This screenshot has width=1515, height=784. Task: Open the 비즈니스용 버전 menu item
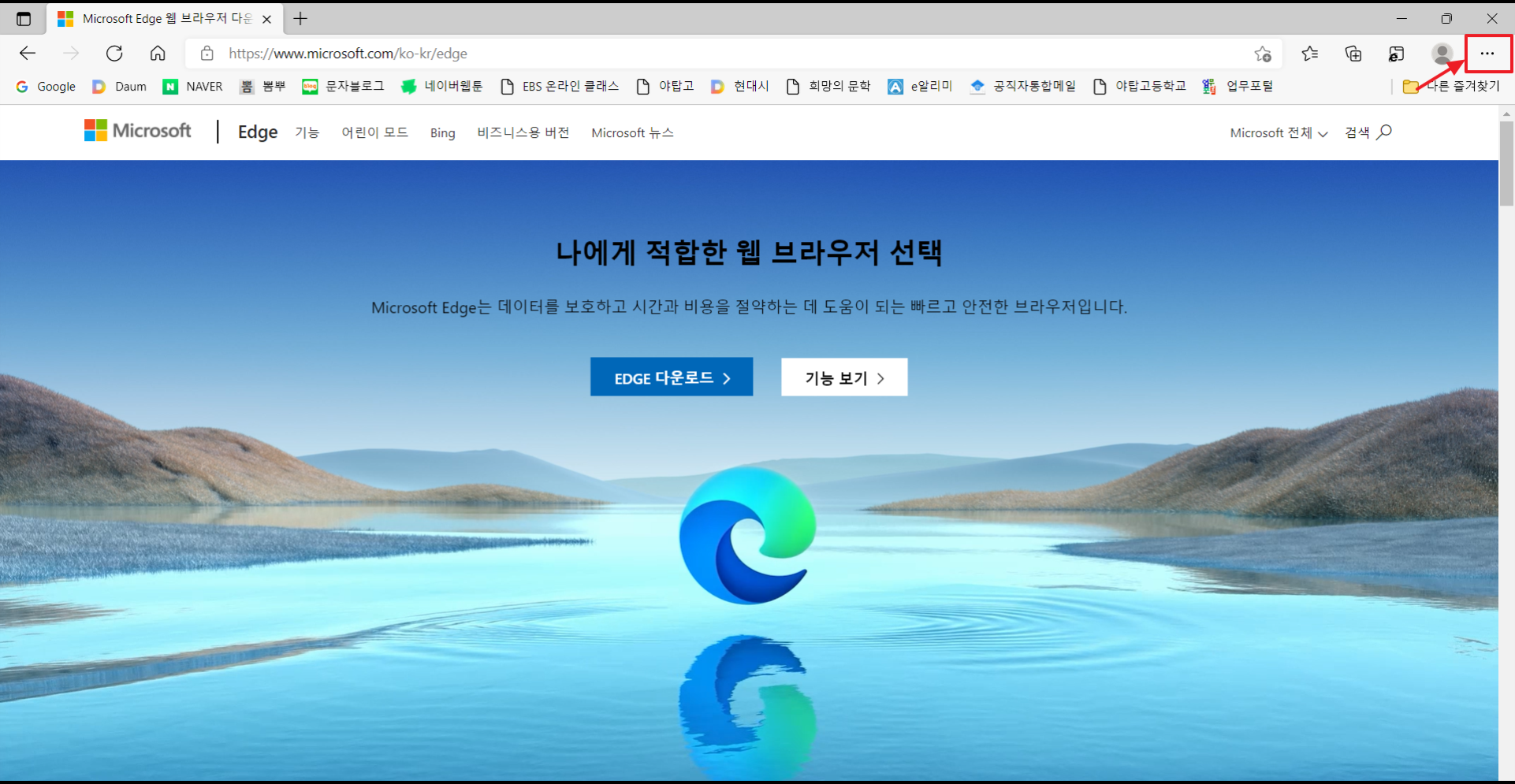click(523, 132)
